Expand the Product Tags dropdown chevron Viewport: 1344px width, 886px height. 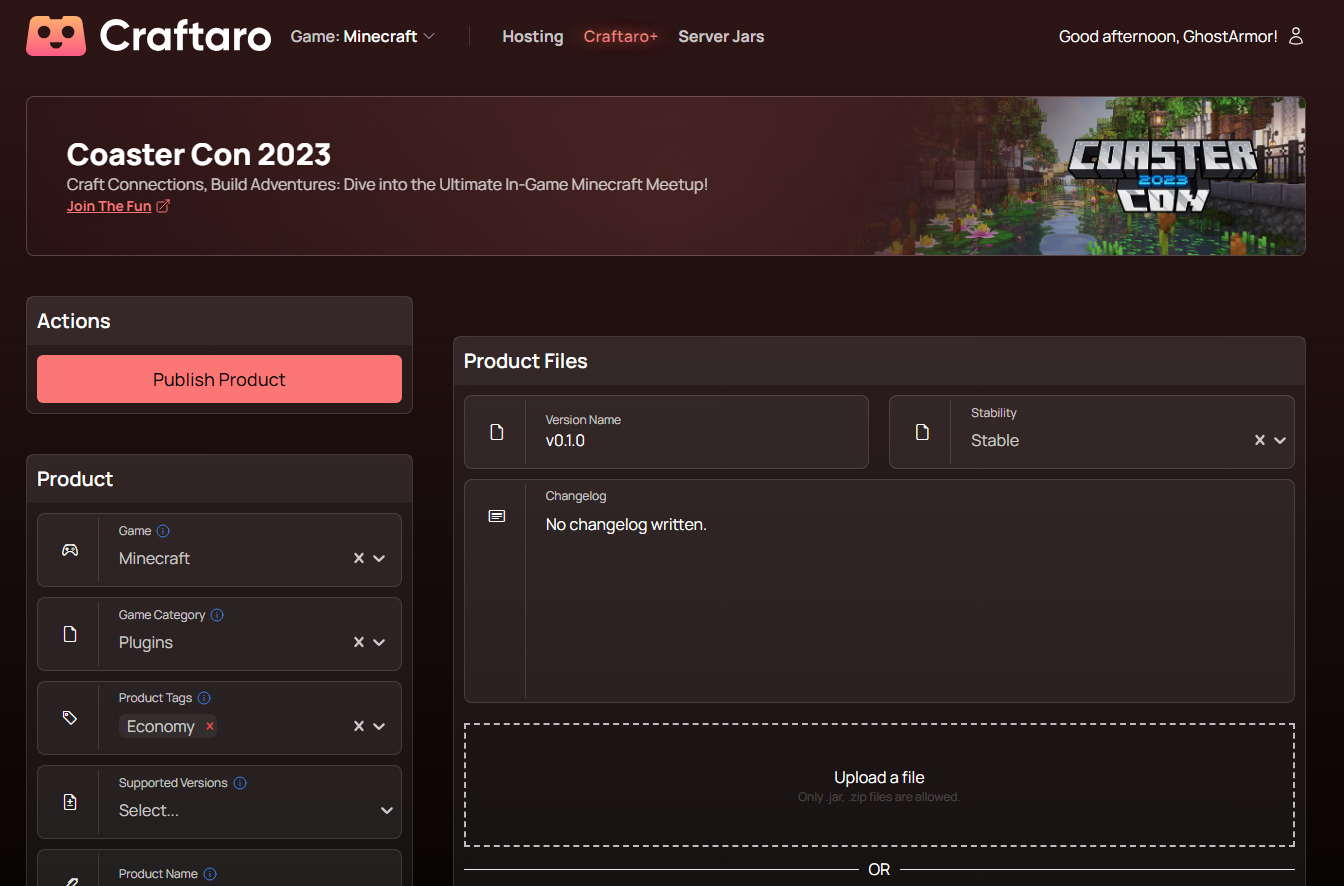click(x=379, y=726)
